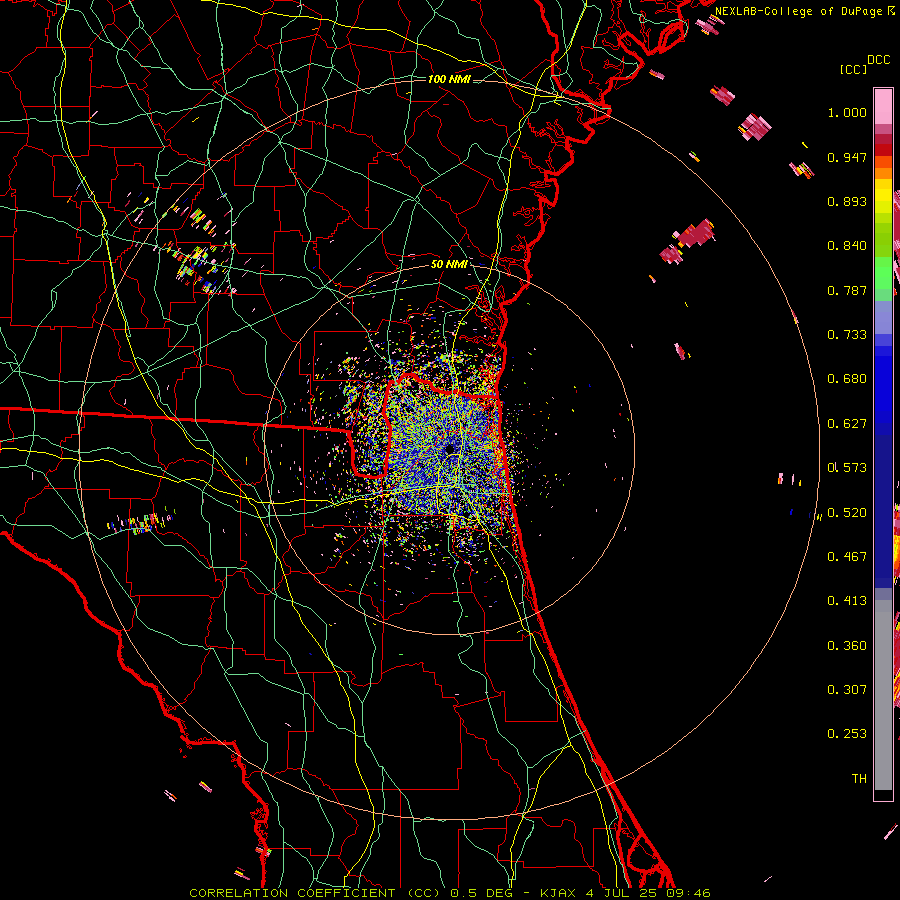The height and width of the screenshot is (900, 900).
Task: Click the light pink top segment of color bar
Action: tap(883, 106)
